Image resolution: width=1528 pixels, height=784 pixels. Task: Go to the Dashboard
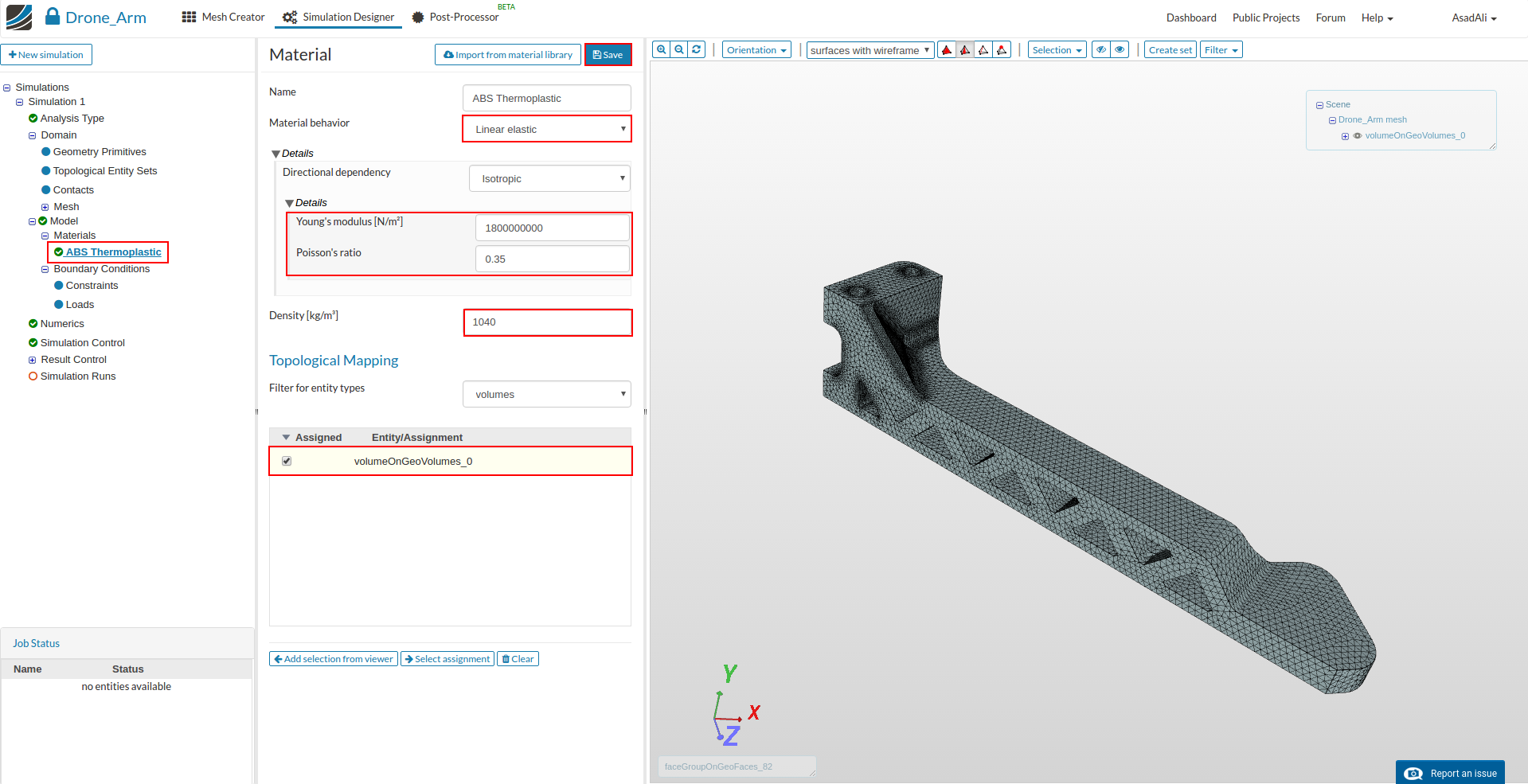1191,18
